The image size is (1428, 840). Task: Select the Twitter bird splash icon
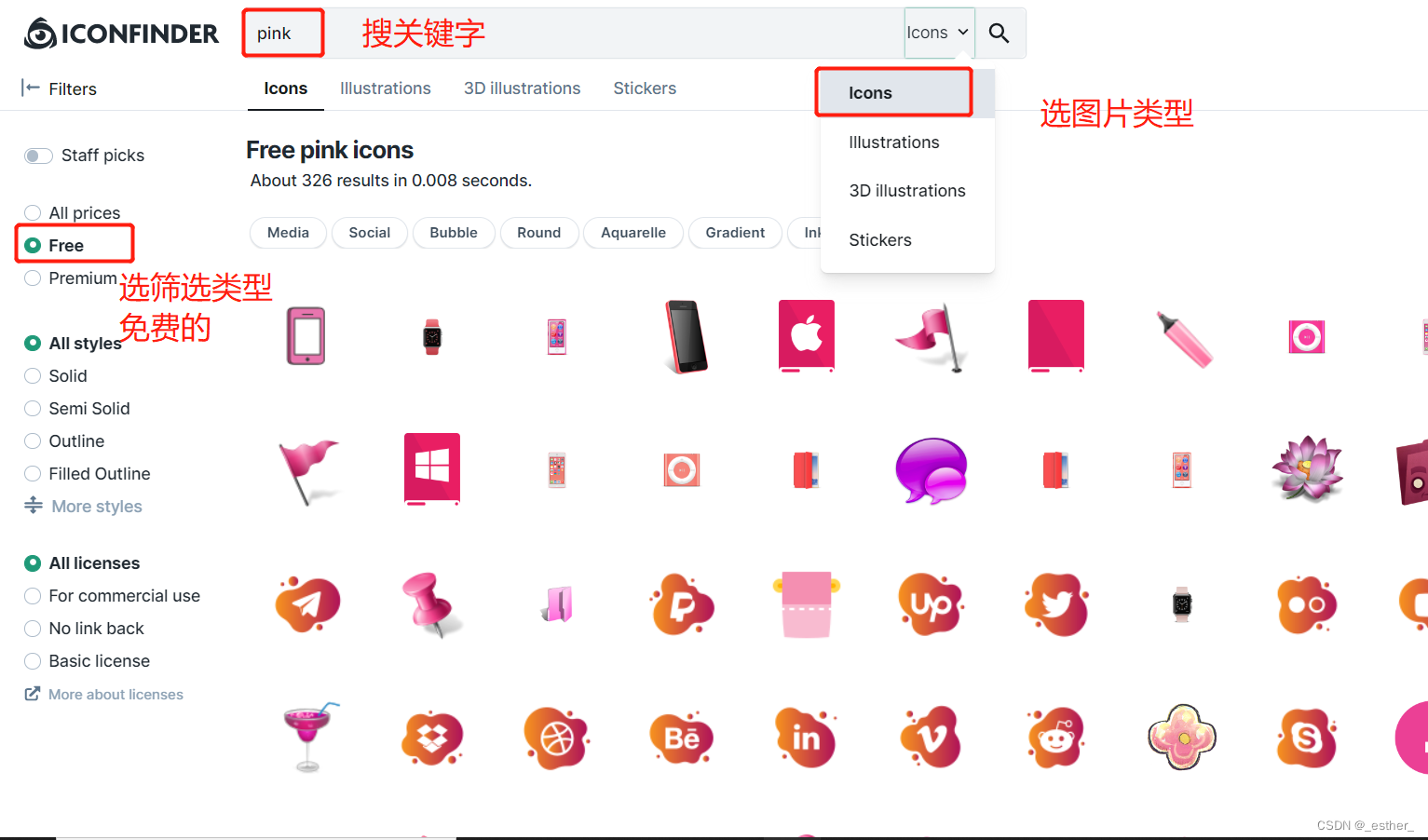1056,604
